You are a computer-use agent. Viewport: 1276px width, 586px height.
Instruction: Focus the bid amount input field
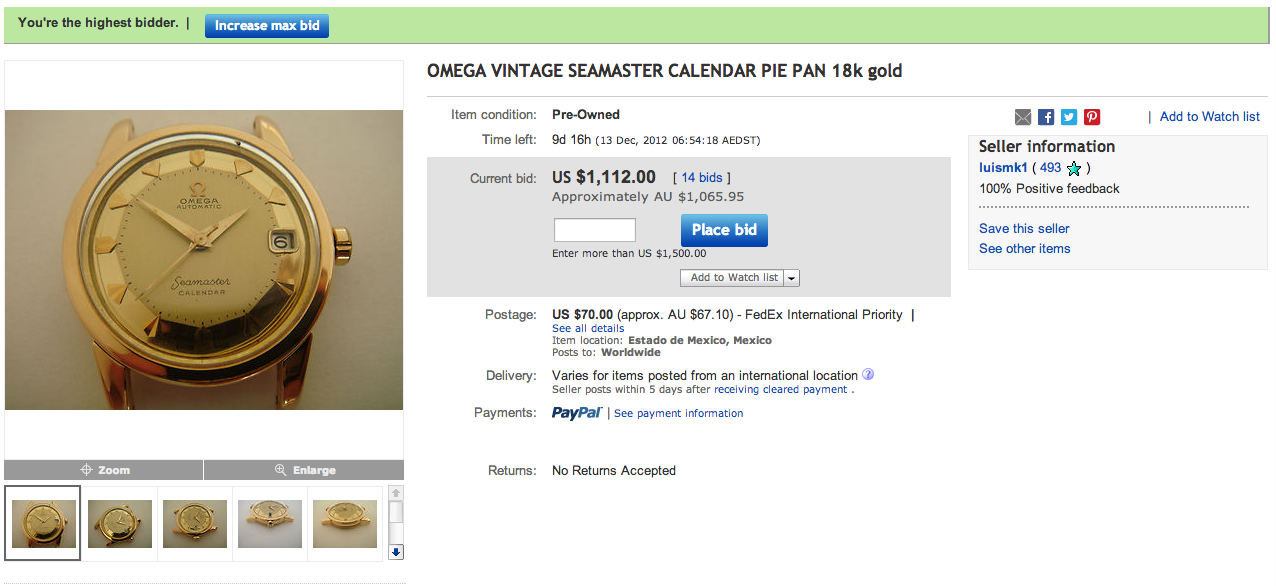click(x=594, y=230)
